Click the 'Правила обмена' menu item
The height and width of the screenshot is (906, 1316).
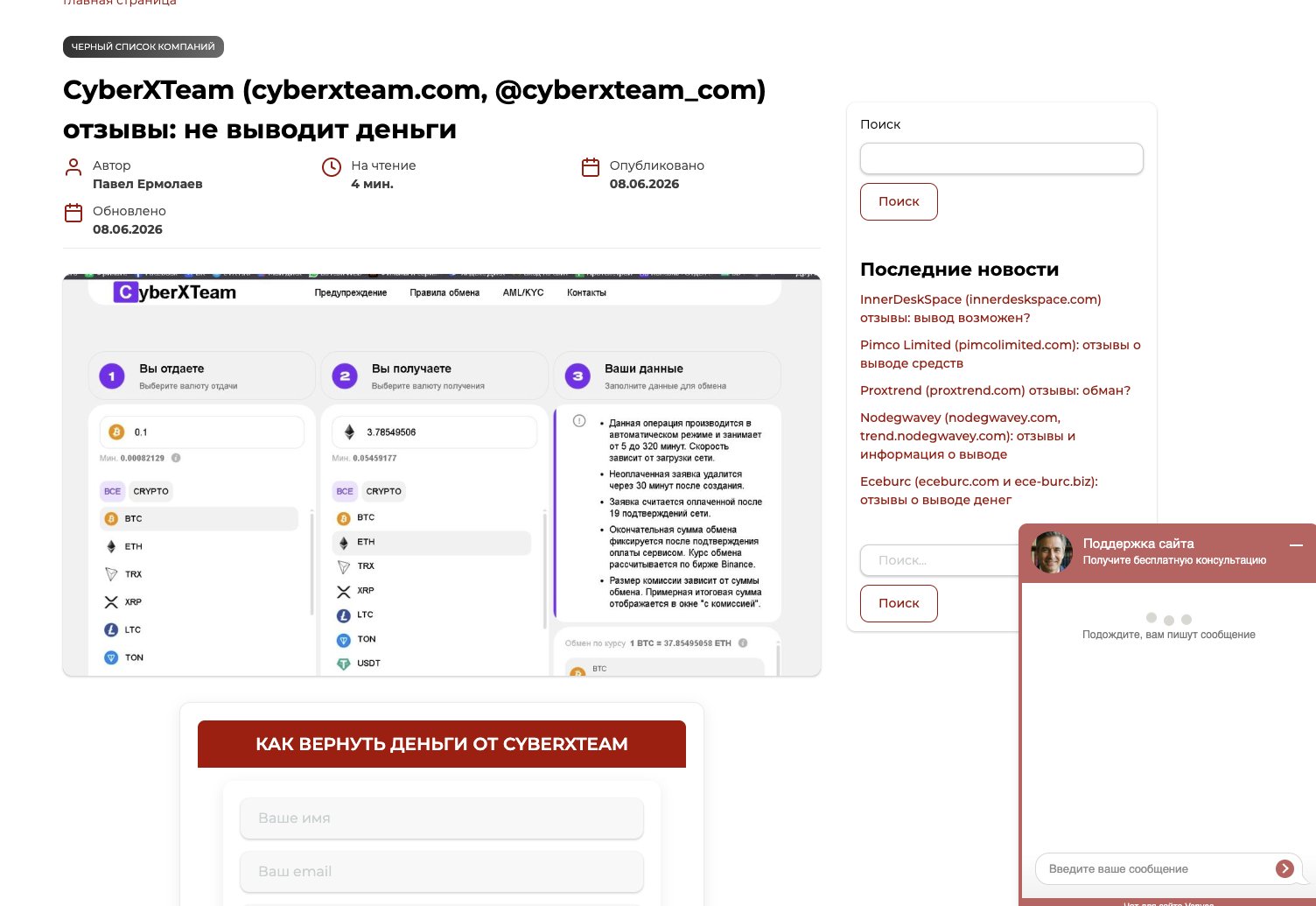[444, 292]
